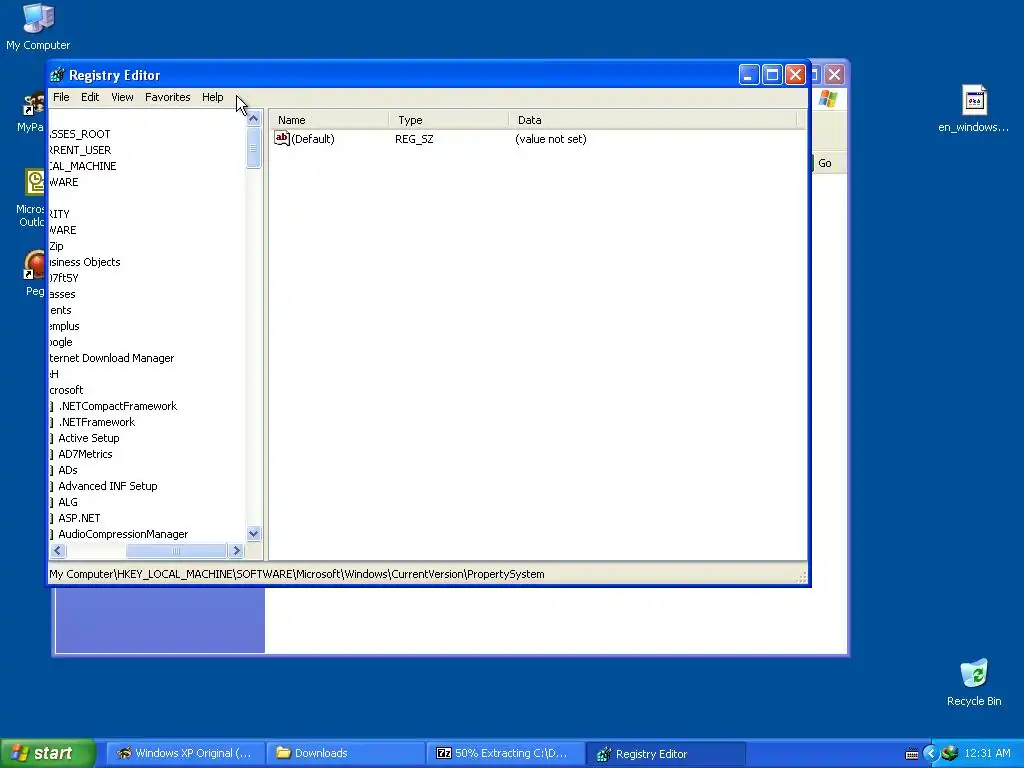Open the My Computer desktop icon
1024x768 pixels.
[x=38, y=26]
